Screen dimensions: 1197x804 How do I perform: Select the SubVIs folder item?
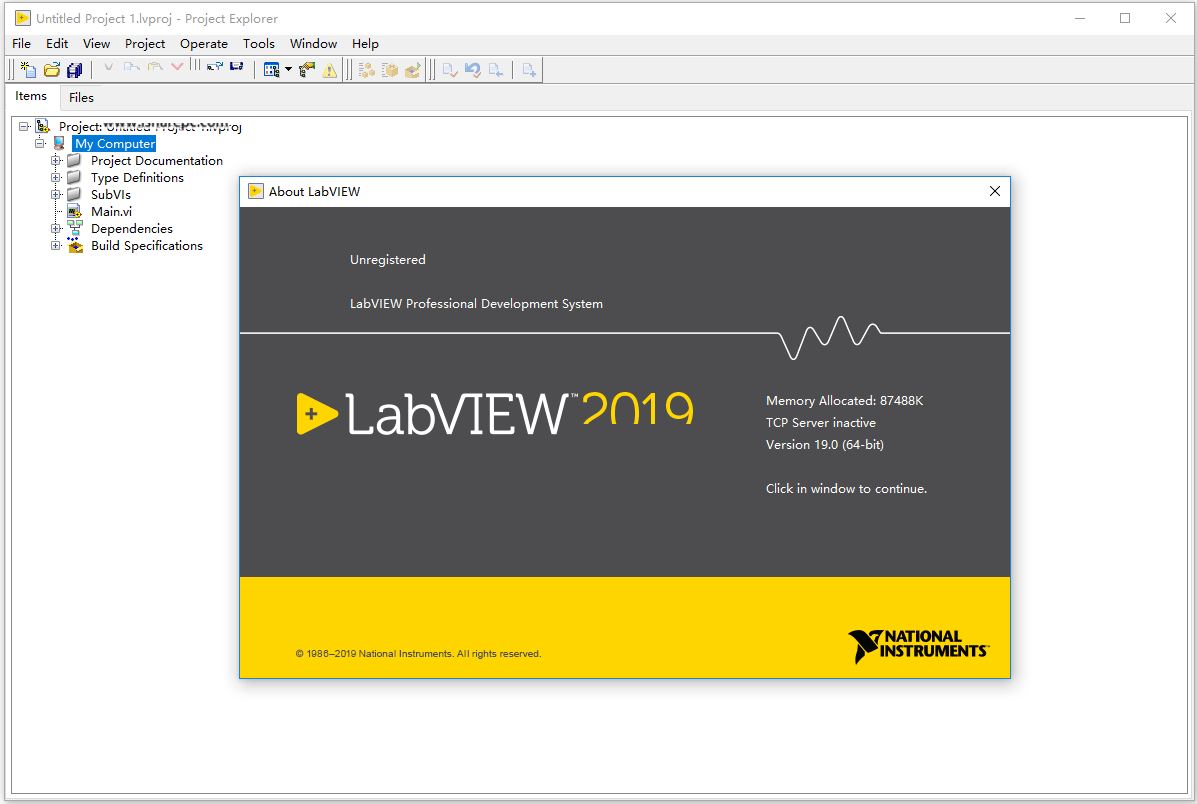110,195
